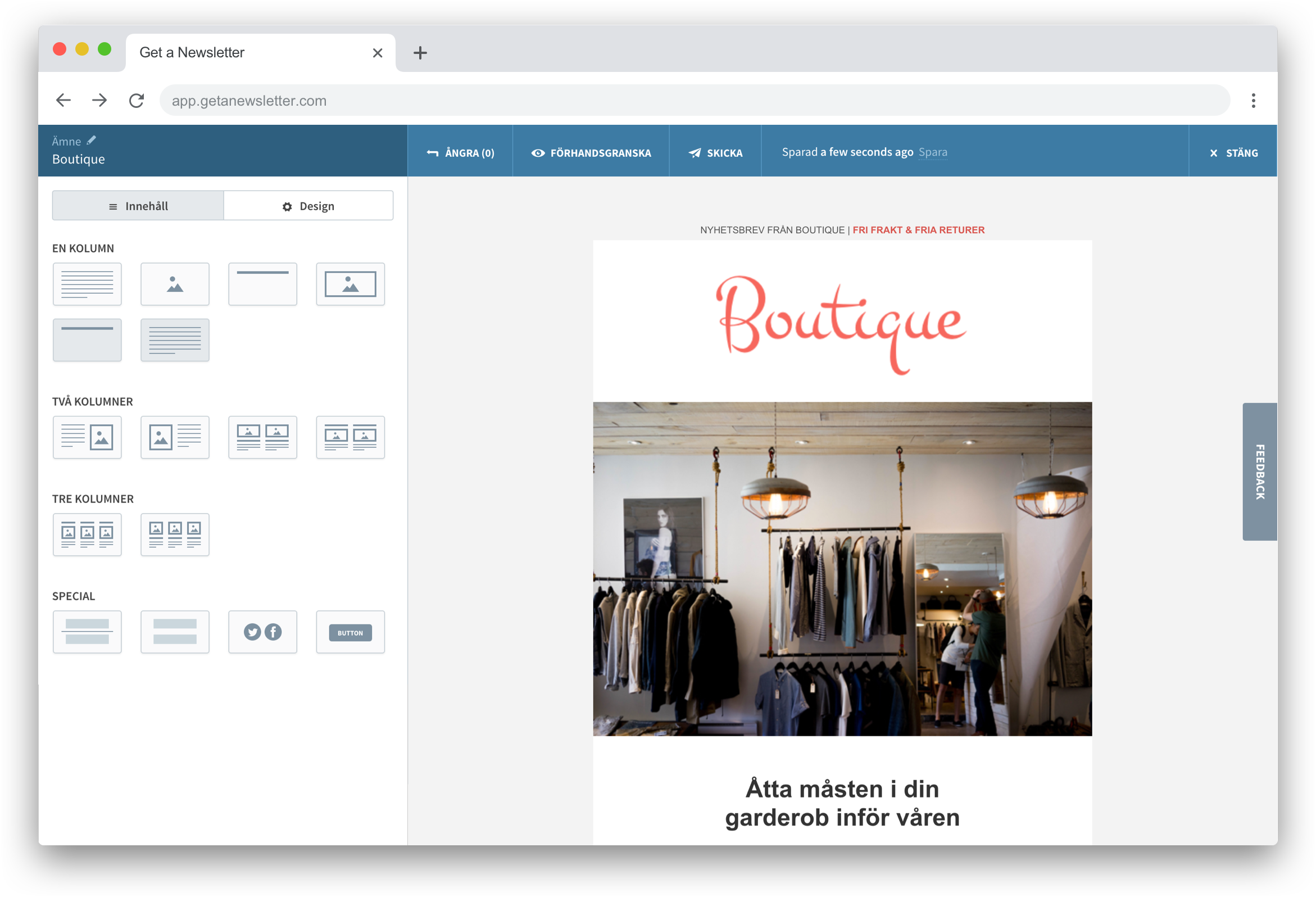
Task: Add the grey-background text block
Action: pyautogui.click(x=175, y=340)
